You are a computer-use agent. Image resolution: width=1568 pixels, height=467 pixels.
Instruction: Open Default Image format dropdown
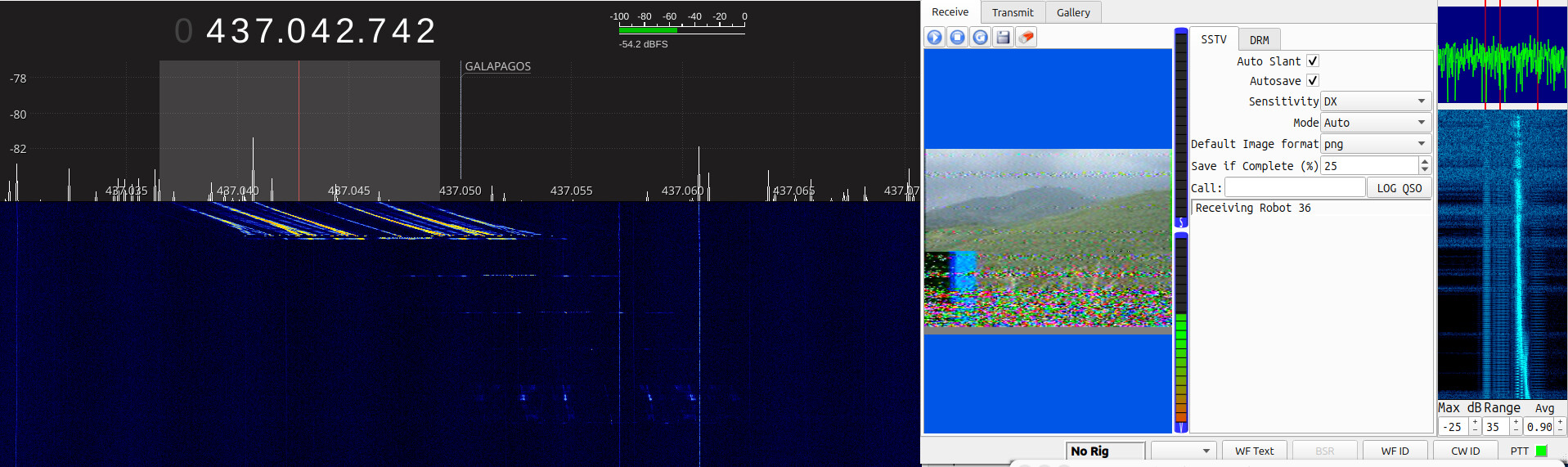pyautogui.click(x=1376, y=144)
